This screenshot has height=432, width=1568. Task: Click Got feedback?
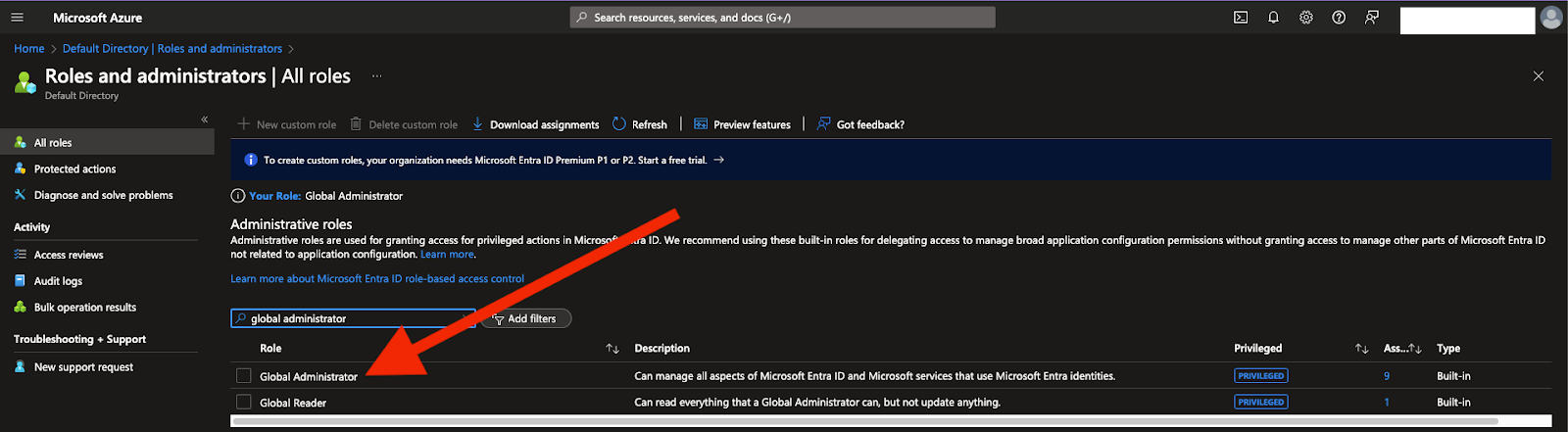click(x=860, y=124)
